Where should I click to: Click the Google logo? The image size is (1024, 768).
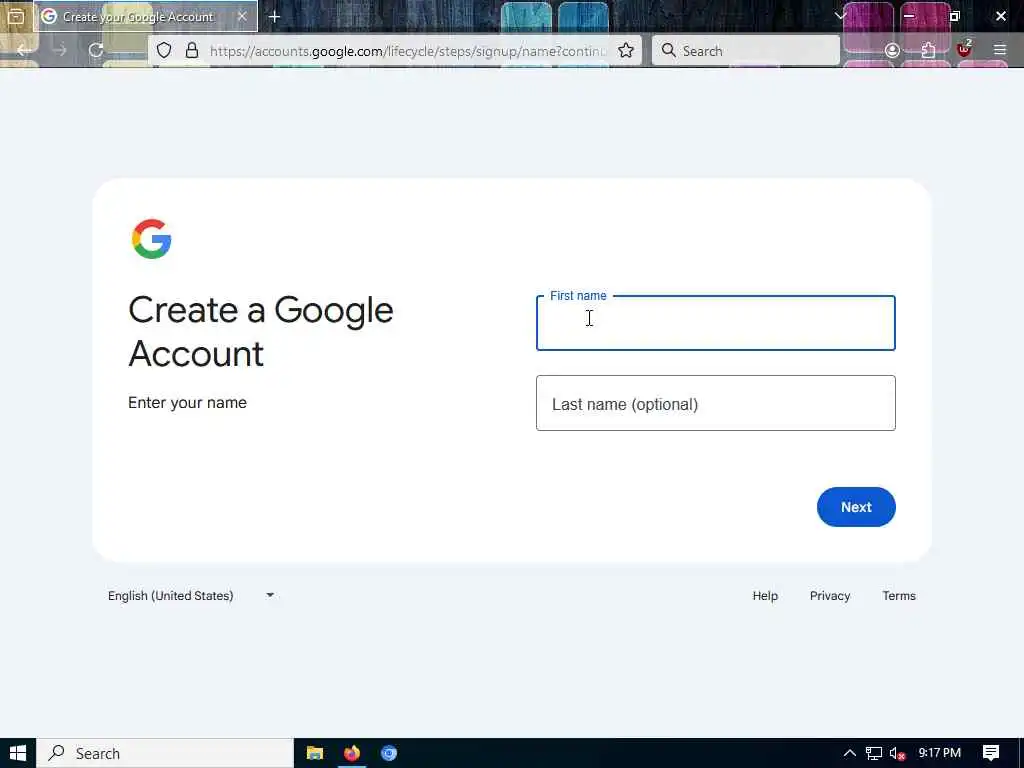(152, 239)
